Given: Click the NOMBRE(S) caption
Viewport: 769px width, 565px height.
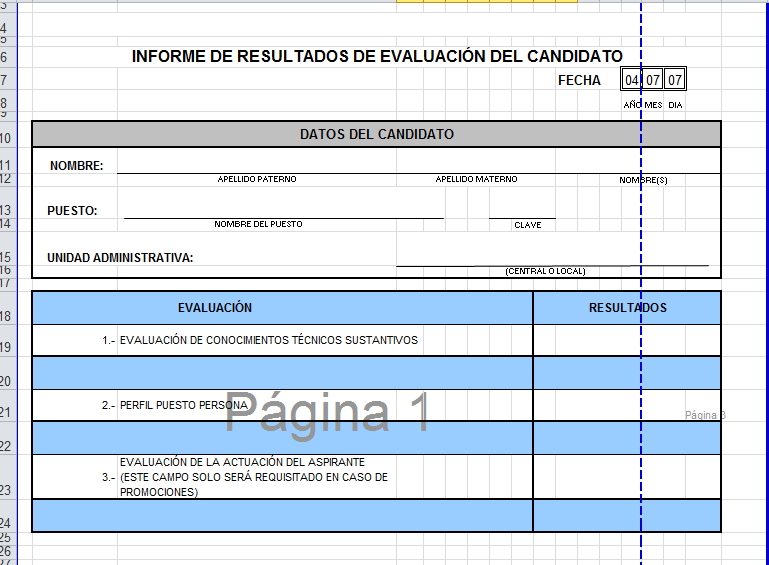Looking at the screenshot, I should tap(643, 180).
